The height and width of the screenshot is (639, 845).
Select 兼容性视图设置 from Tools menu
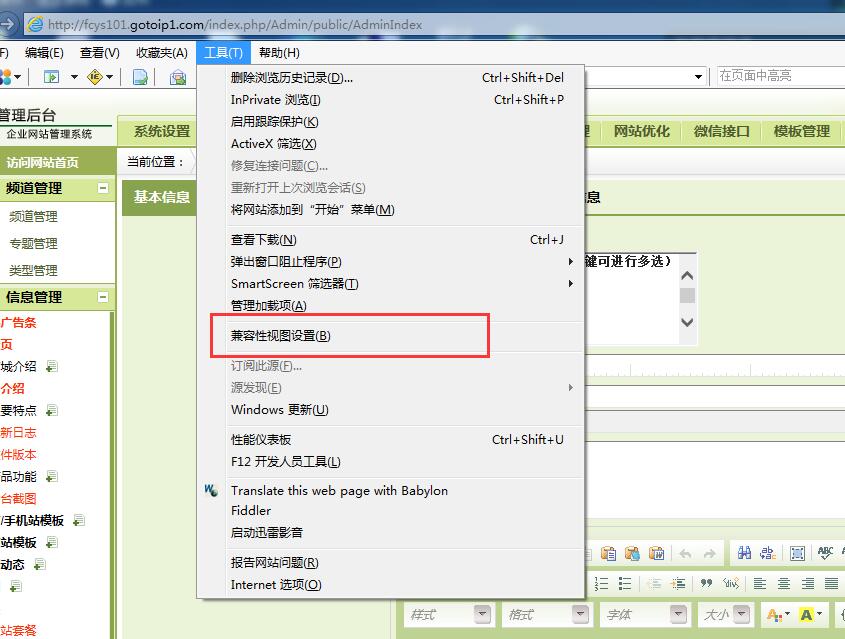pyautogui.click(x=281, y=336)
